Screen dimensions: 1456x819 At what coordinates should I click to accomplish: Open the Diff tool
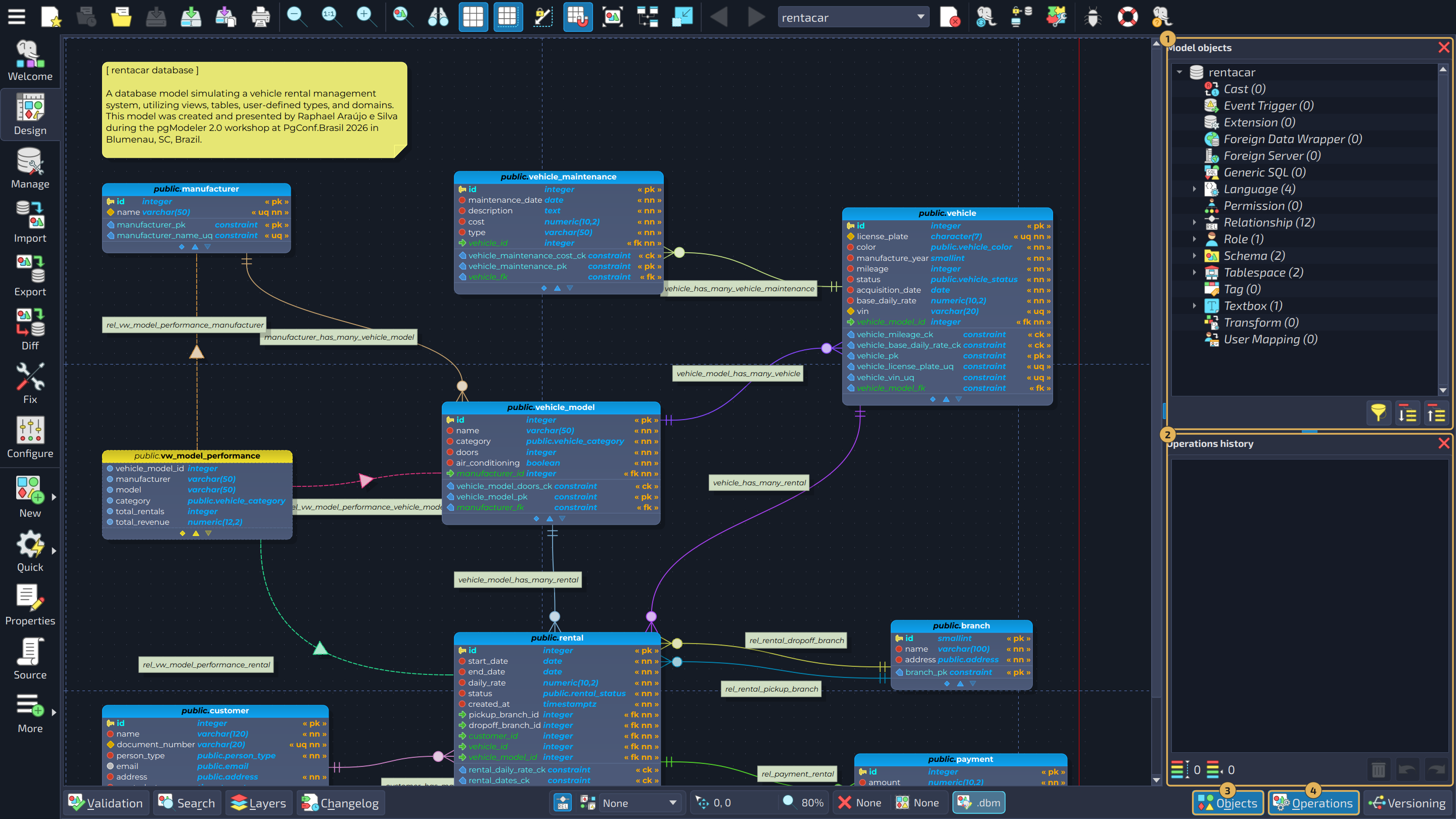click(x=30, y=330)
